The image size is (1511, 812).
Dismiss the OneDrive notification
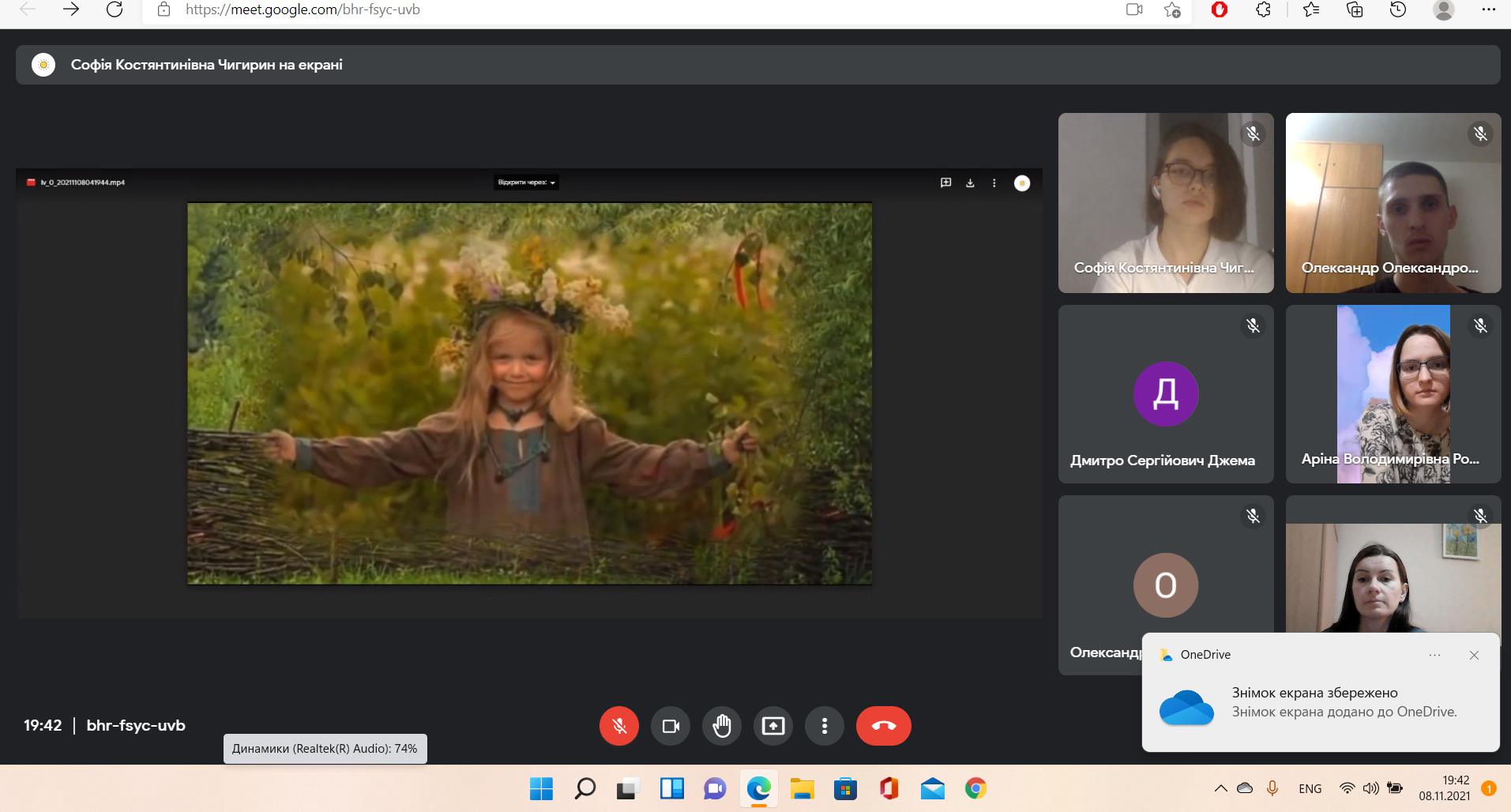pos(1474,655)
